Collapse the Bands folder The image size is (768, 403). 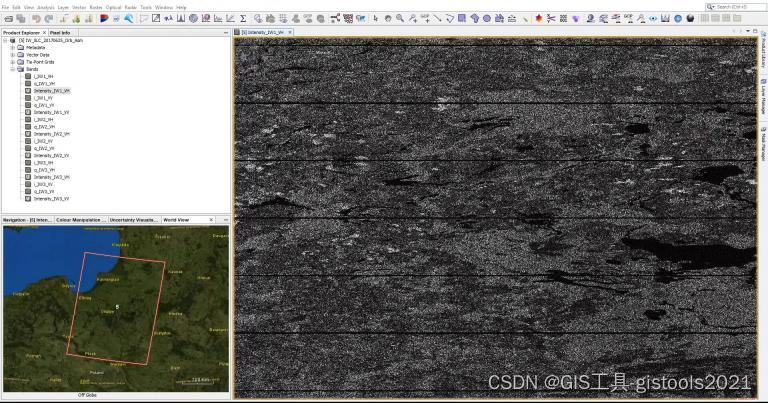click(13, 70)
